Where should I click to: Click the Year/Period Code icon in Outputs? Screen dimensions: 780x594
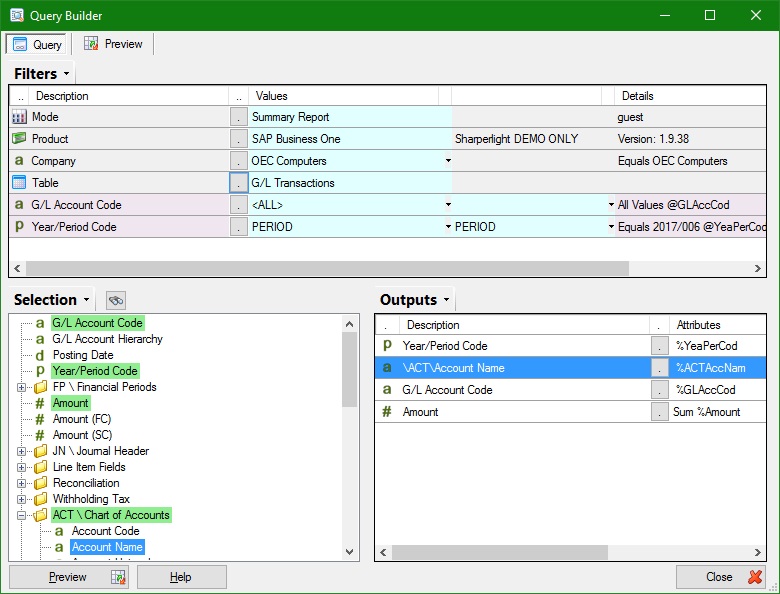point(387,346)
